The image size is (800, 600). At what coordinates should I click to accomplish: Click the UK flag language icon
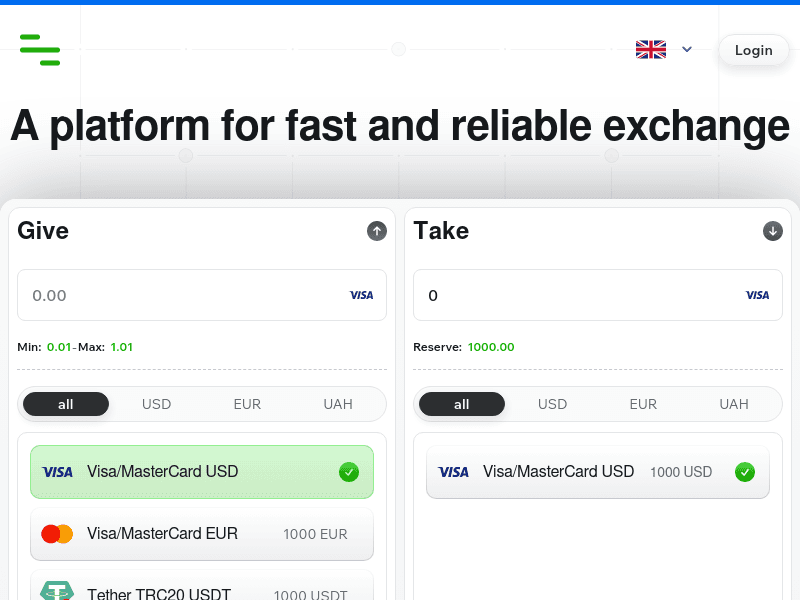coord(651,49)
